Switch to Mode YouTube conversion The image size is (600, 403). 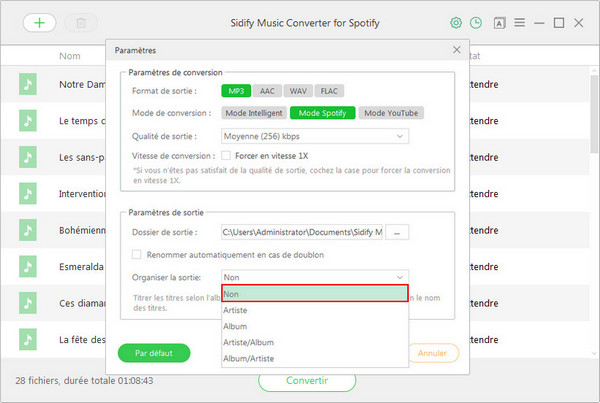pyautogui.click(x=390, y=113)
